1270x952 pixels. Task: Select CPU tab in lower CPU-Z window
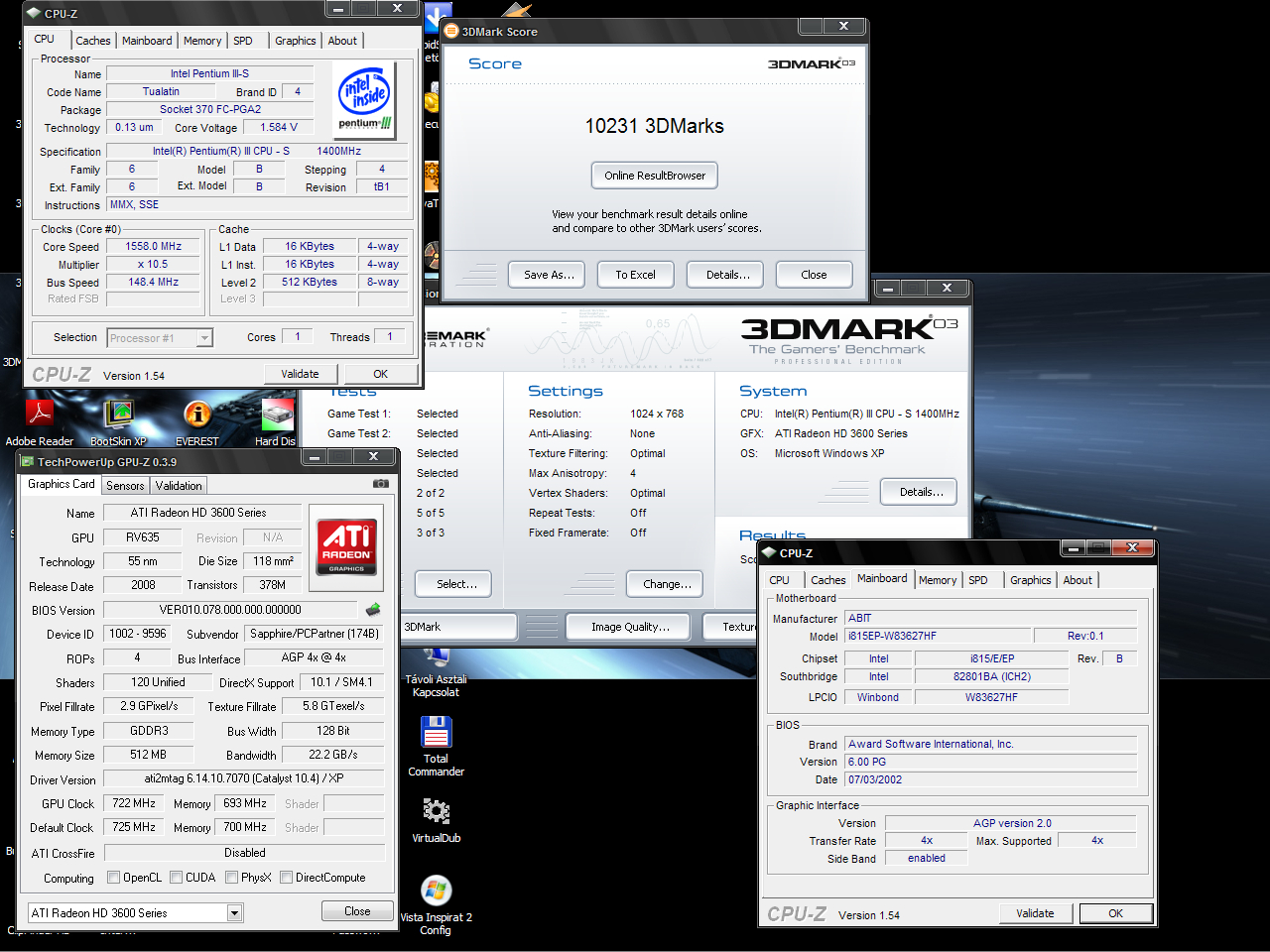780,580
